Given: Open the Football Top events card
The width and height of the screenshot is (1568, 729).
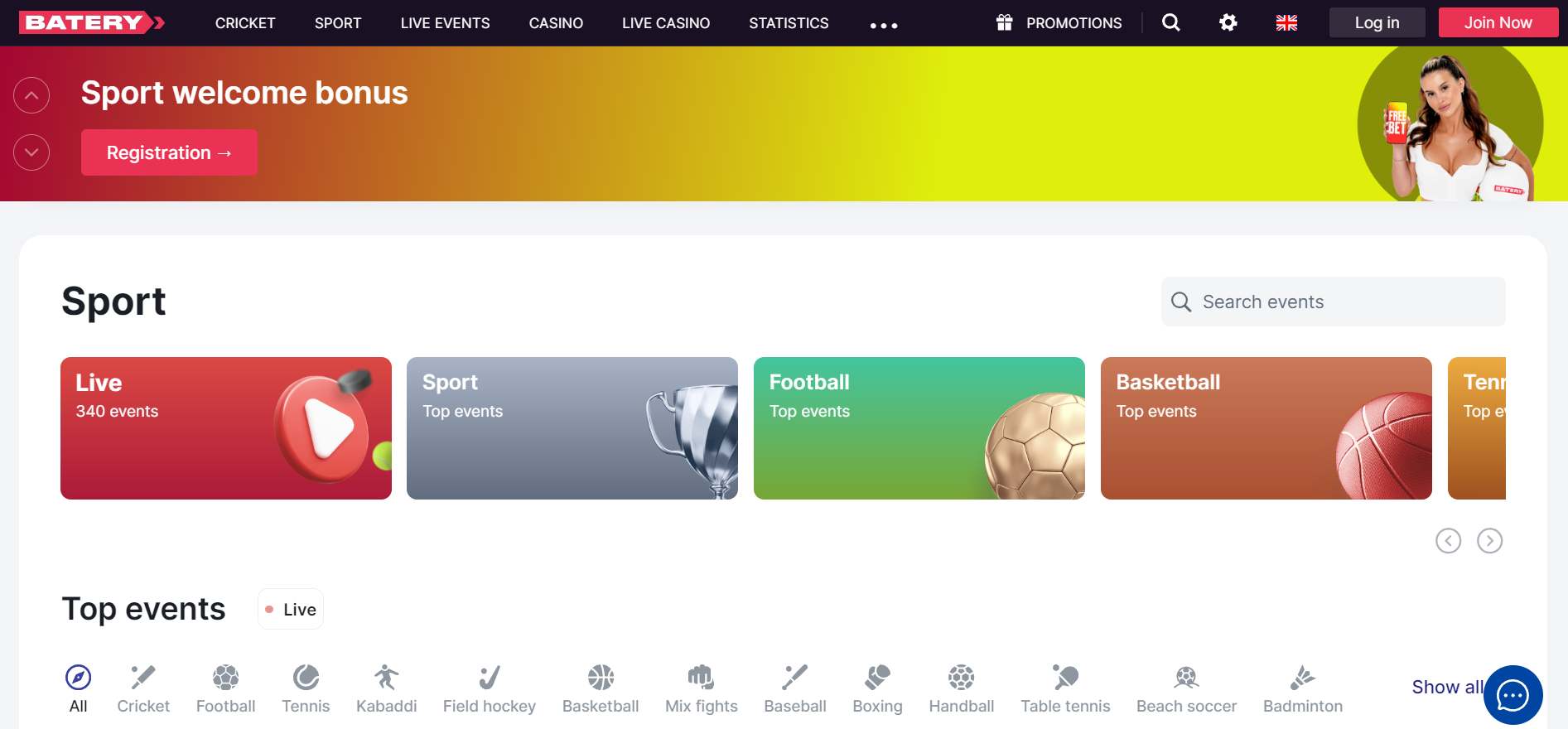Looking at the screenshot, I should (919, 428).
